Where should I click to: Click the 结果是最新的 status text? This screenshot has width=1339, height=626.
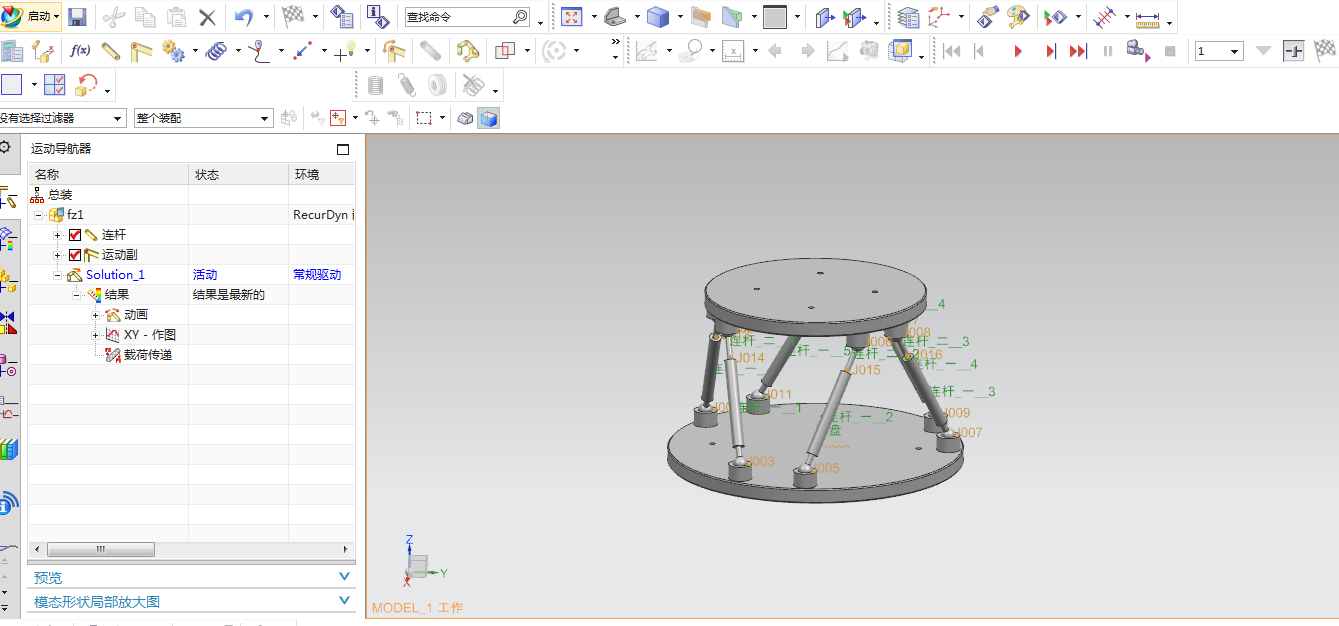pyautogui.click(x=229, y=295)
